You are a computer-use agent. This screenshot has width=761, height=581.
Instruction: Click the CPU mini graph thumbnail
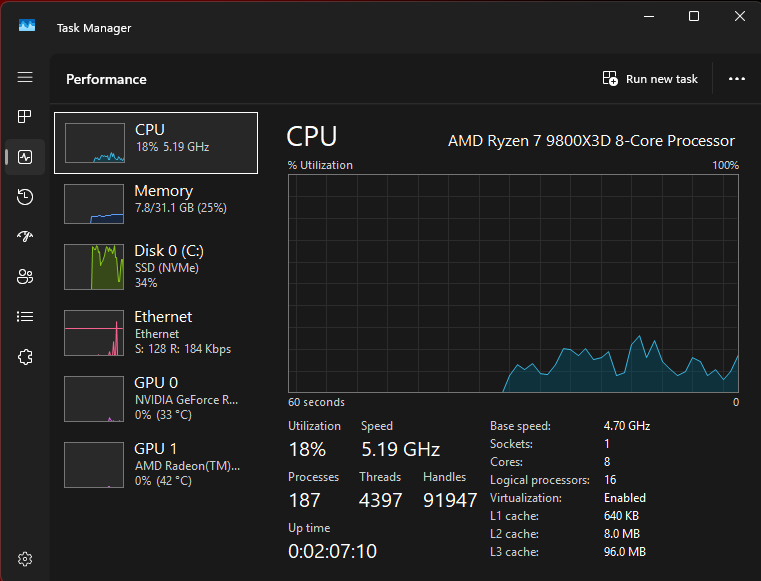click(95, 143)
